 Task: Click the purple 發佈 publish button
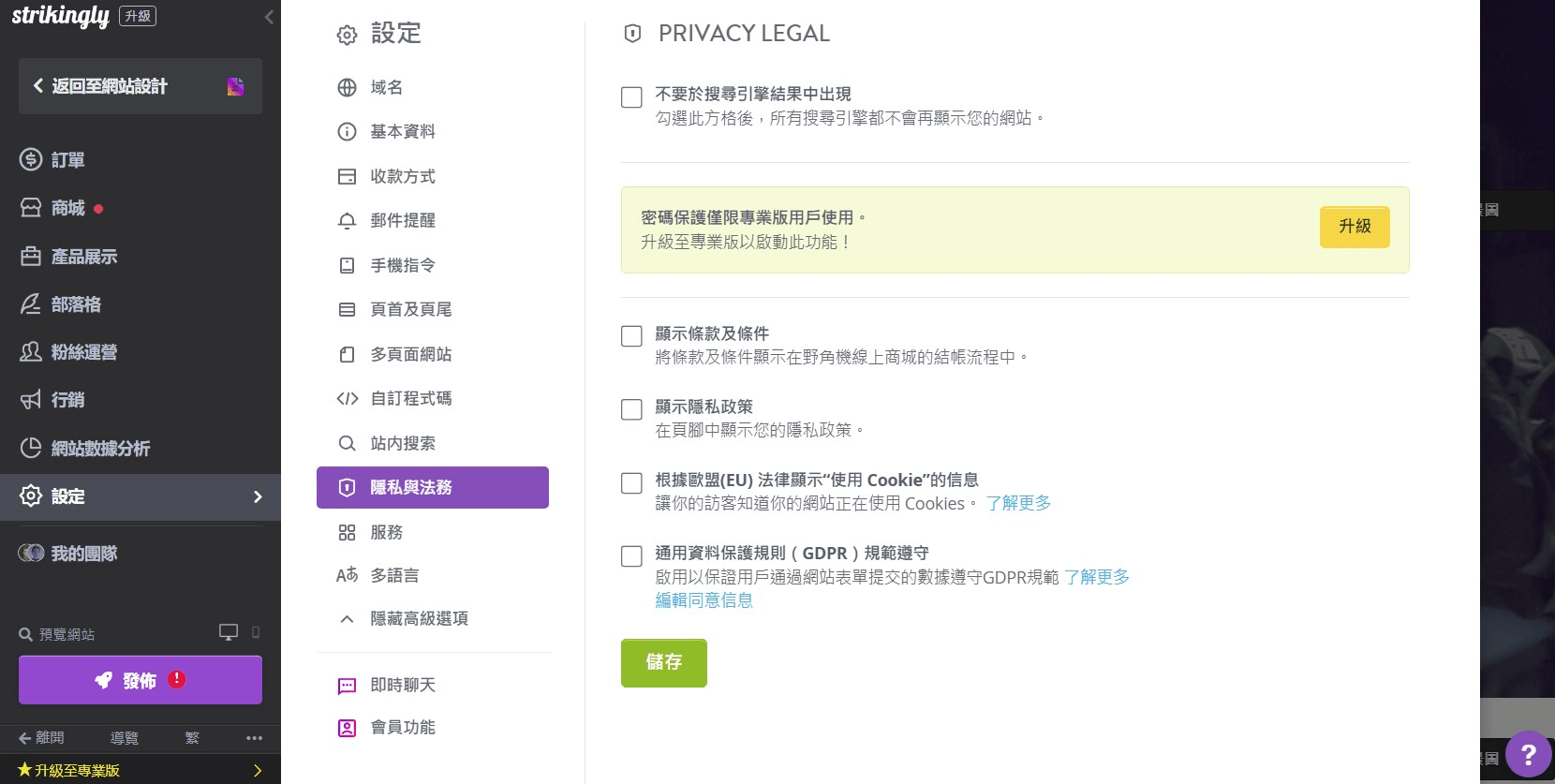click(141, 680)
